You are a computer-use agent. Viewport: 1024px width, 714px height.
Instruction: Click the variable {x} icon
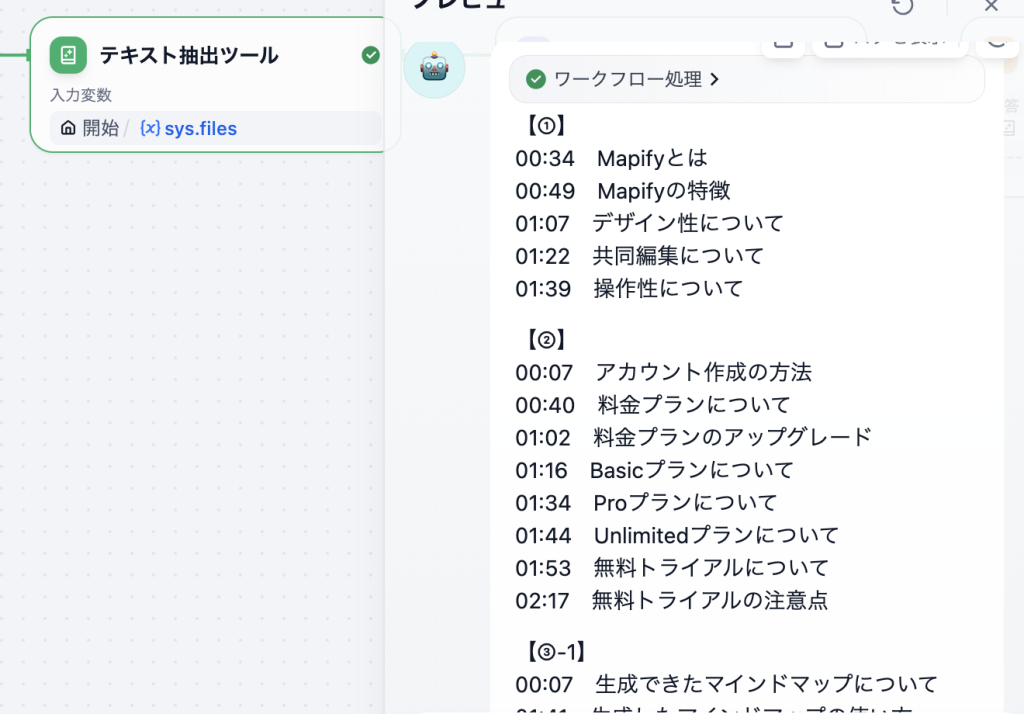[150, 128]
